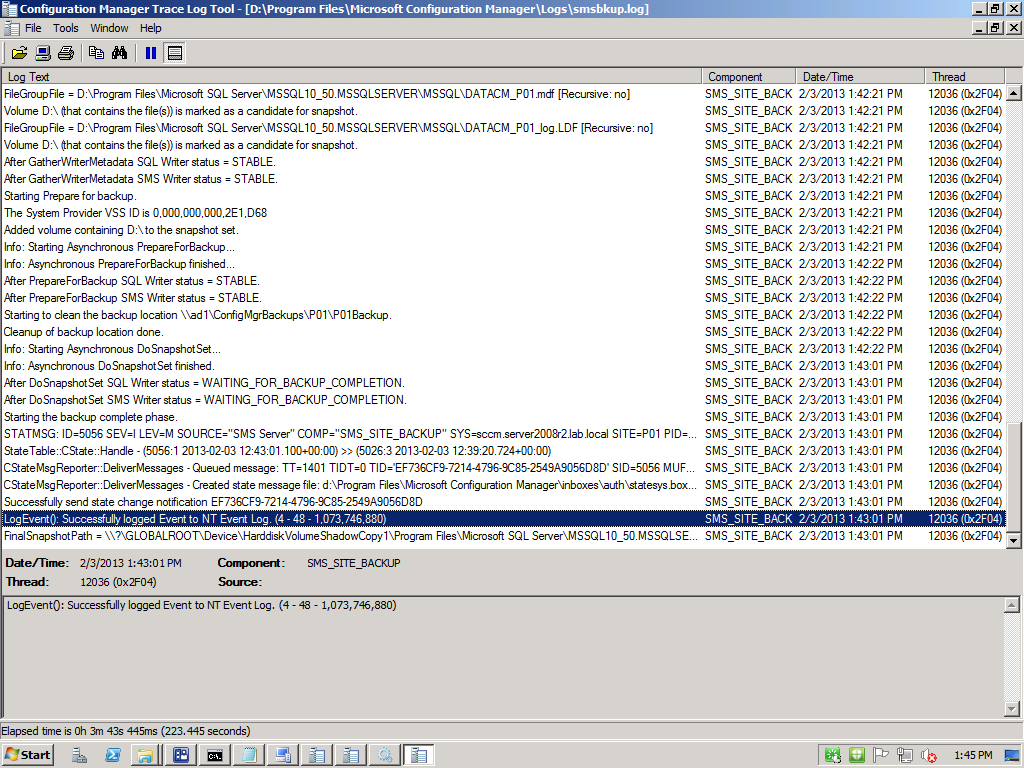Click the 1:45 PM taskbar clock
The image size is (1024, 768).
point(973,756)
